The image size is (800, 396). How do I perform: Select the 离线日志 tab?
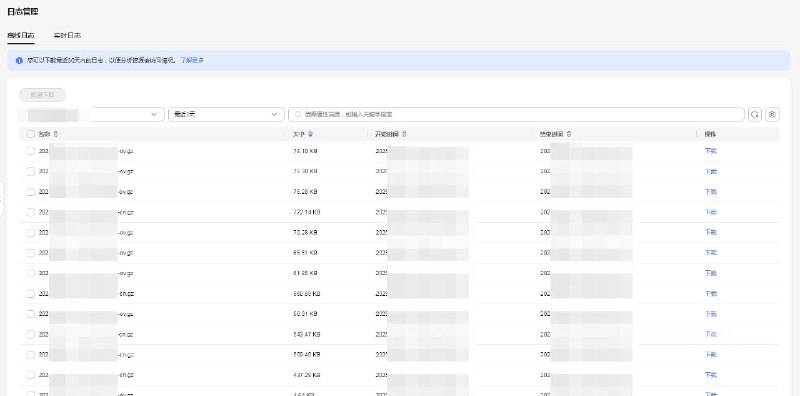click(x=21, y=36)
